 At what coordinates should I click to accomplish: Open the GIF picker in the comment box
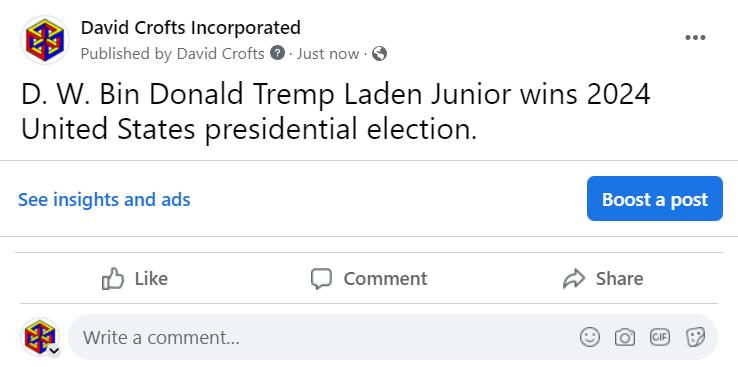659,337
